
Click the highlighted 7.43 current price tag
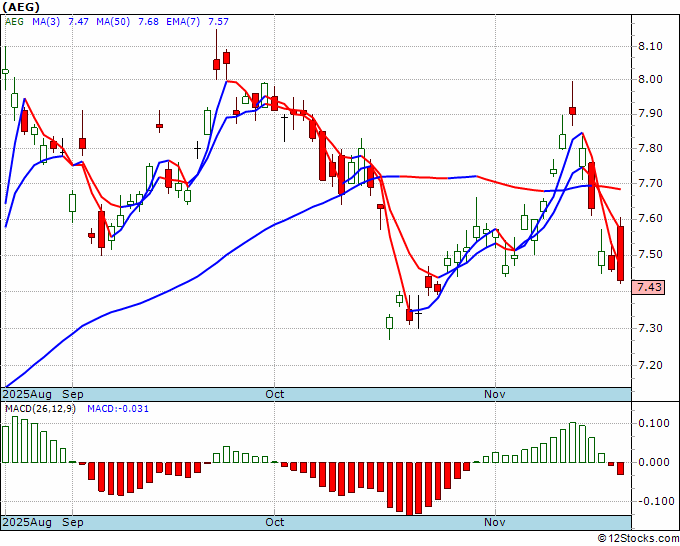[648, 287]
